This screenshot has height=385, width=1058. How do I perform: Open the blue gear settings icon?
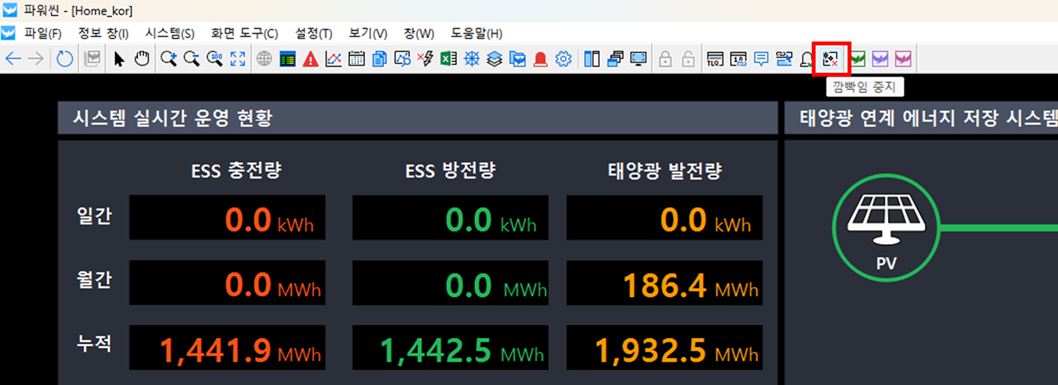[563, 59]
